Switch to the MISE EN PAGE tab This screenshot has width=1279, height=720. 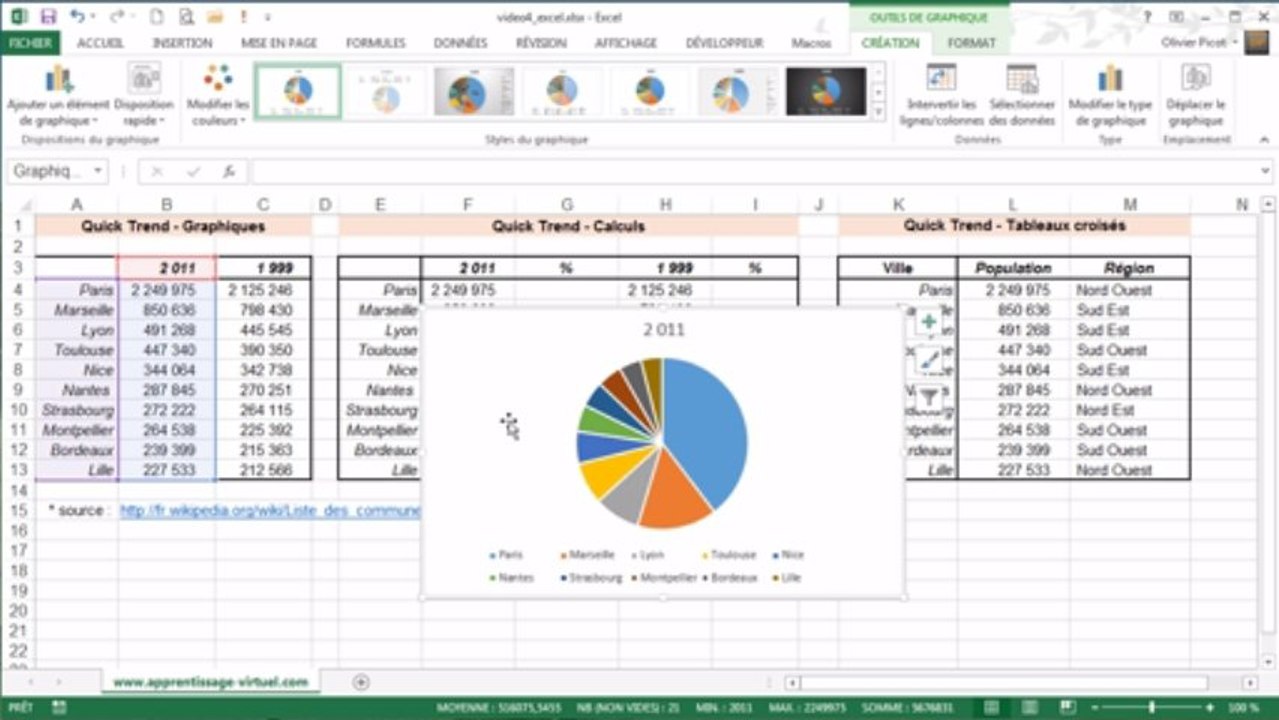point(279,43)
